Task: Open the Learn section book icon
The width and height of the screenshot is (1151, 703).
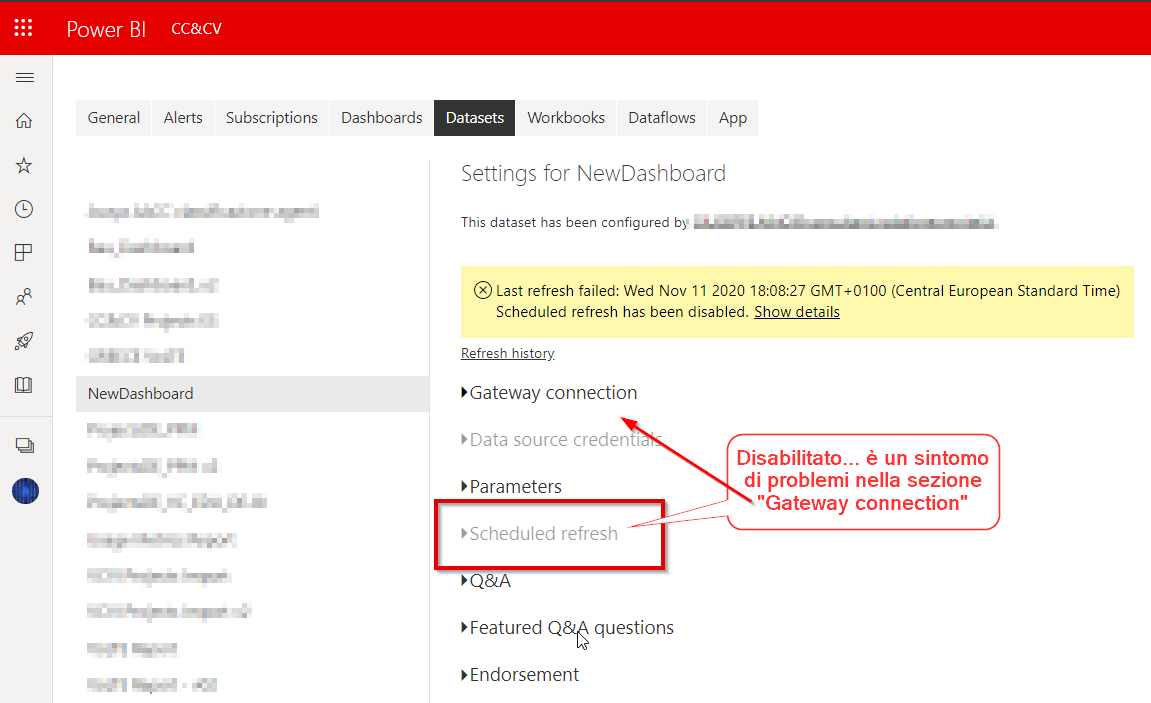Action: pos(25,384)
